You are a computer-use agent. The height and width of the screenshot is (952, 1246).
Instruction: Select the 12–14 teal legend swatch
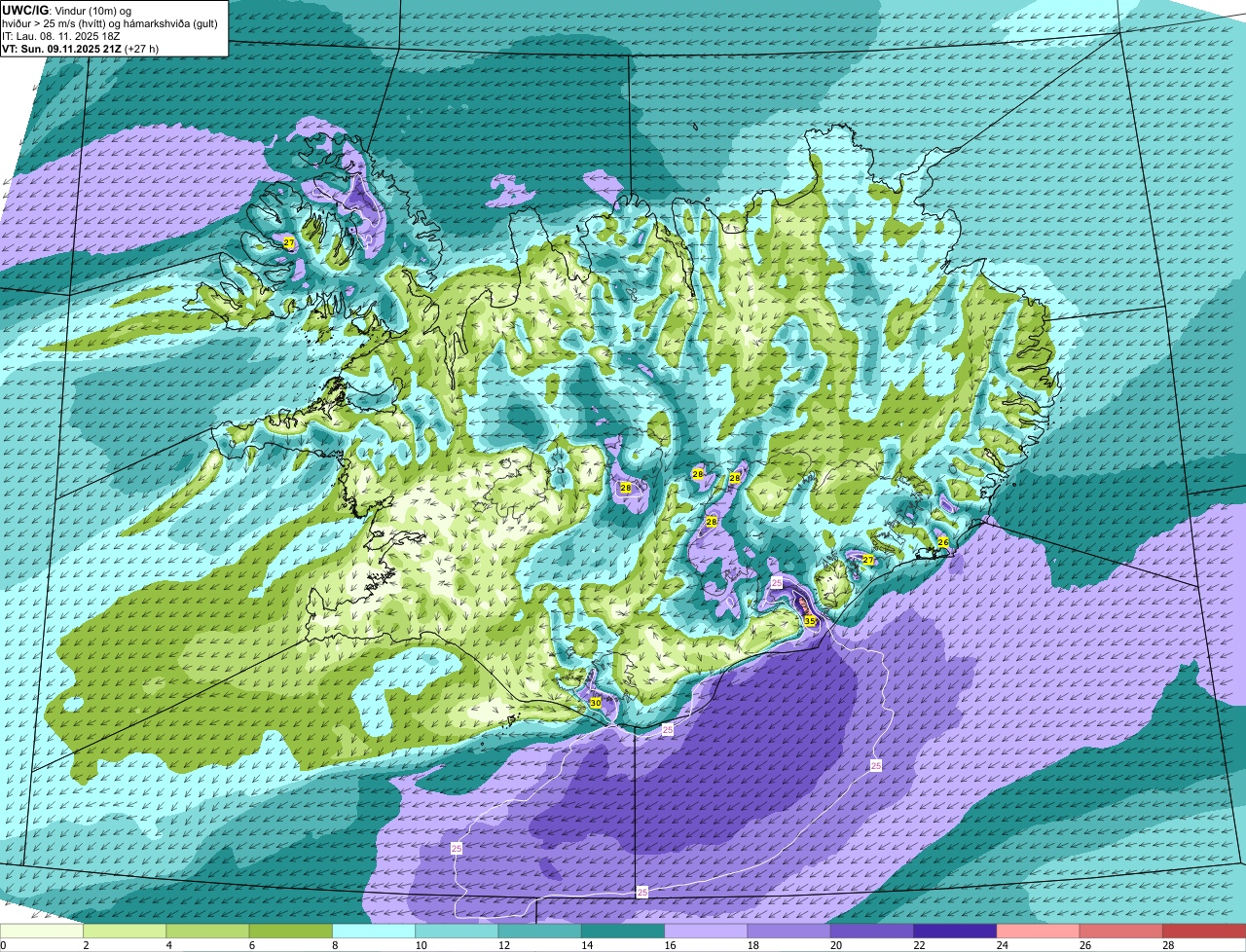point(540,932)
